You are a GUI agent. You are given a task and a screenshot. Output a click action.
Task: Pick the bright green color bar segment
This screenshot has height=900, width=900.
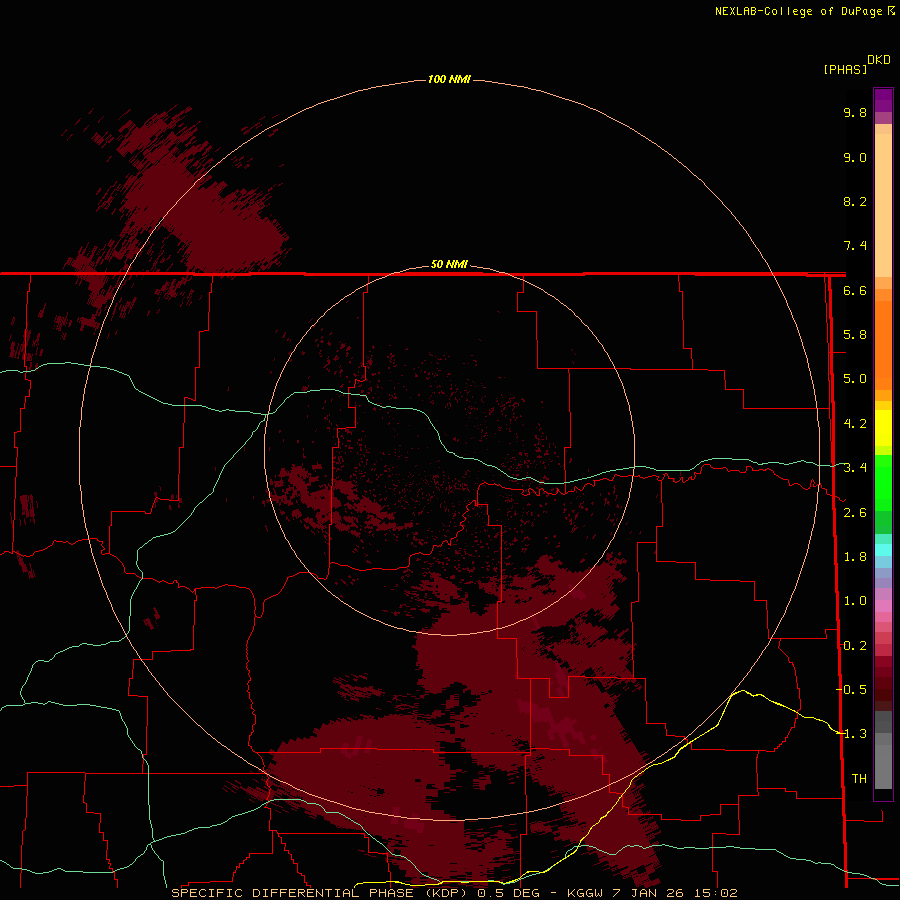point(883,482)
